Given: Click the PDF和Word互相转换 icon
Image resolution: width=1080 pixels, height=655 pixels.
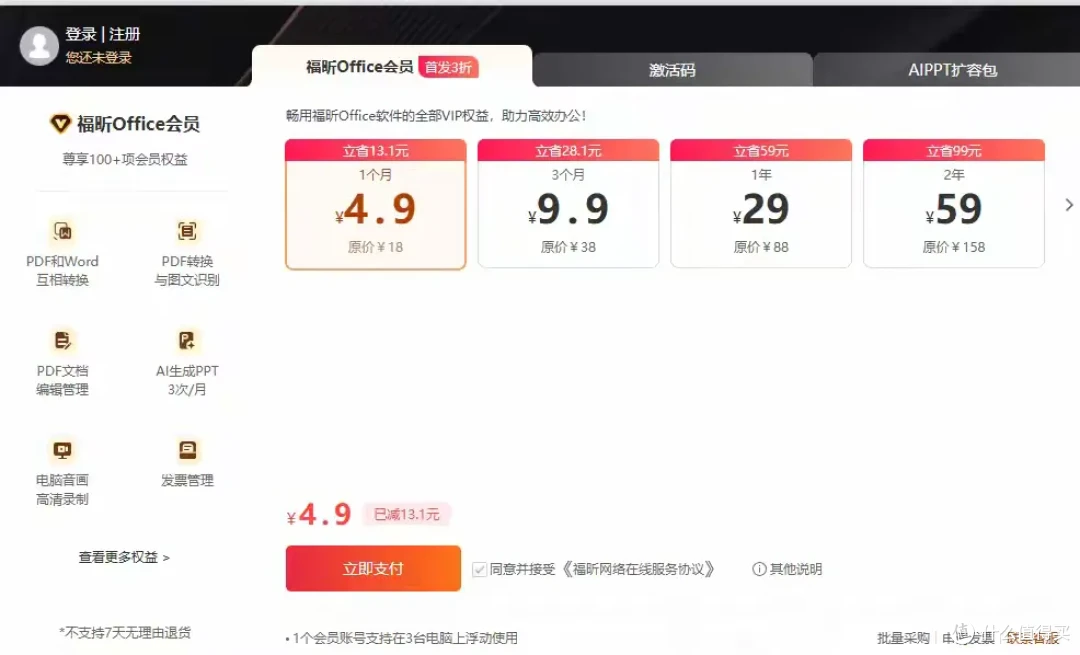Looking at the screenshot, I should click(x=63, y=231).
